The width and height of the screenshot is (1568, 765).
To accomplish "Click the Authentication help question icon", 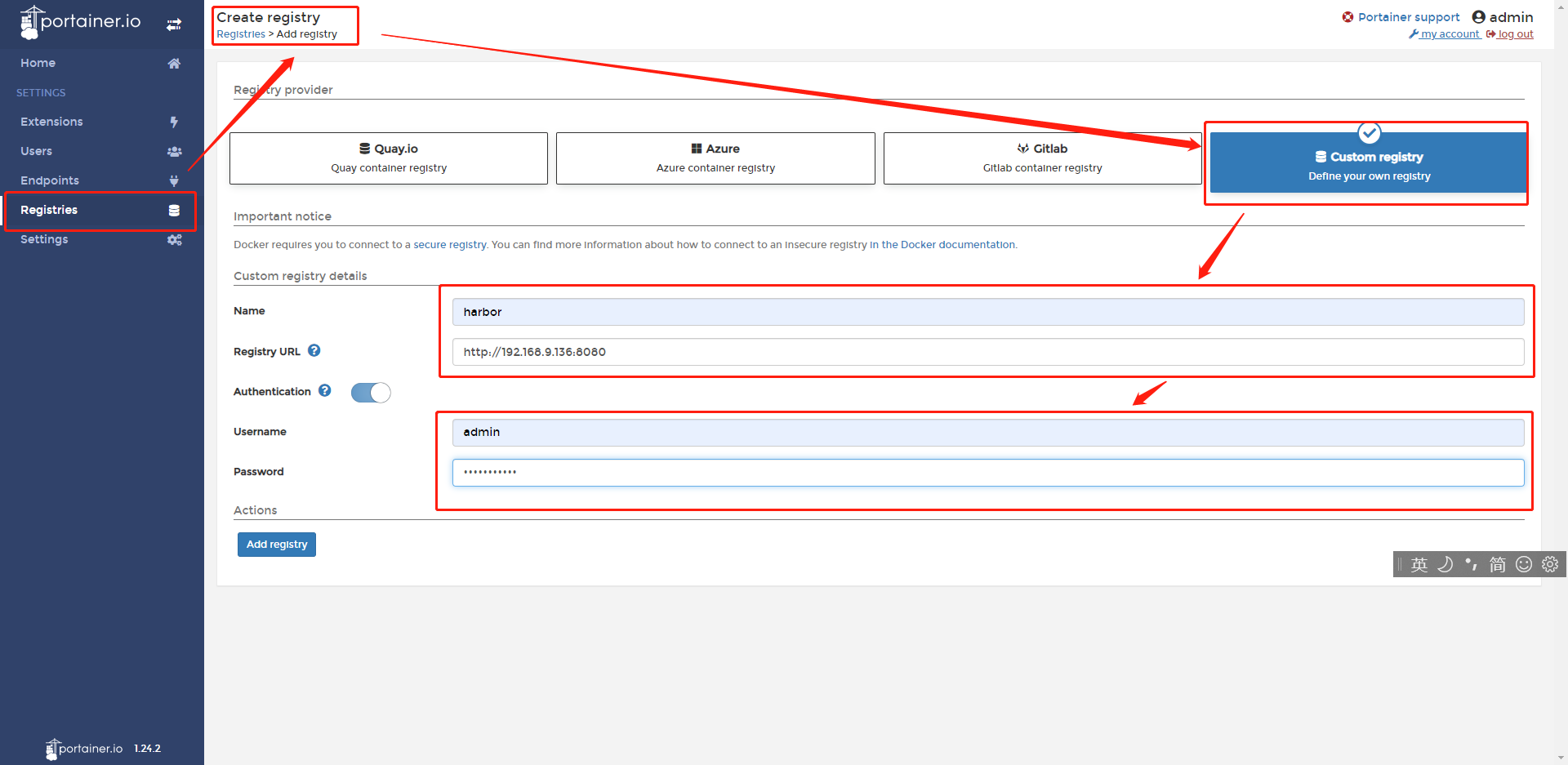I will 325,390.
